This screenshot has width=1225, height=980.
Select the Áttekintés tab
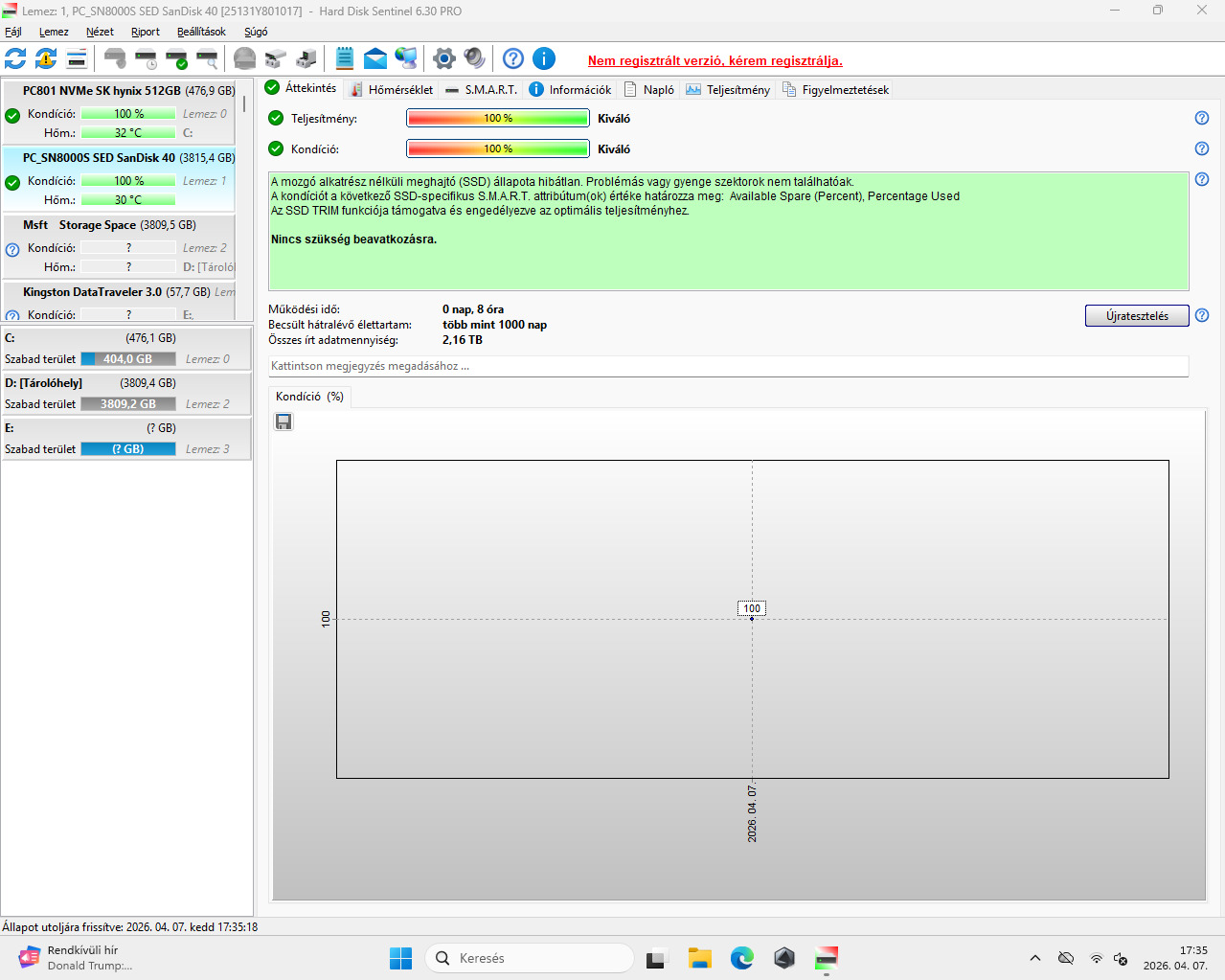tap(301, 87)
